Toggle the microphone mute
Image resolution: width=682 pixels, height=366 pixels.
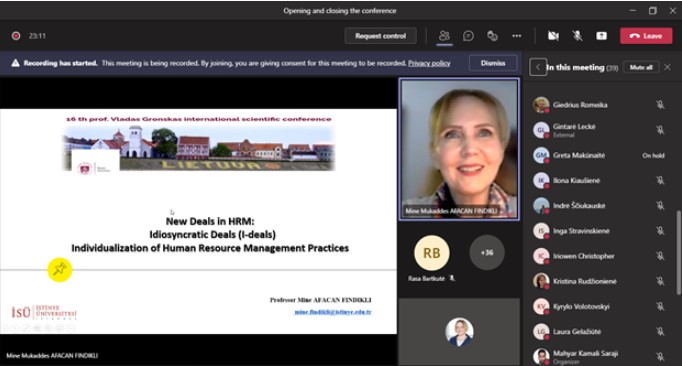(x=577, y=36)
